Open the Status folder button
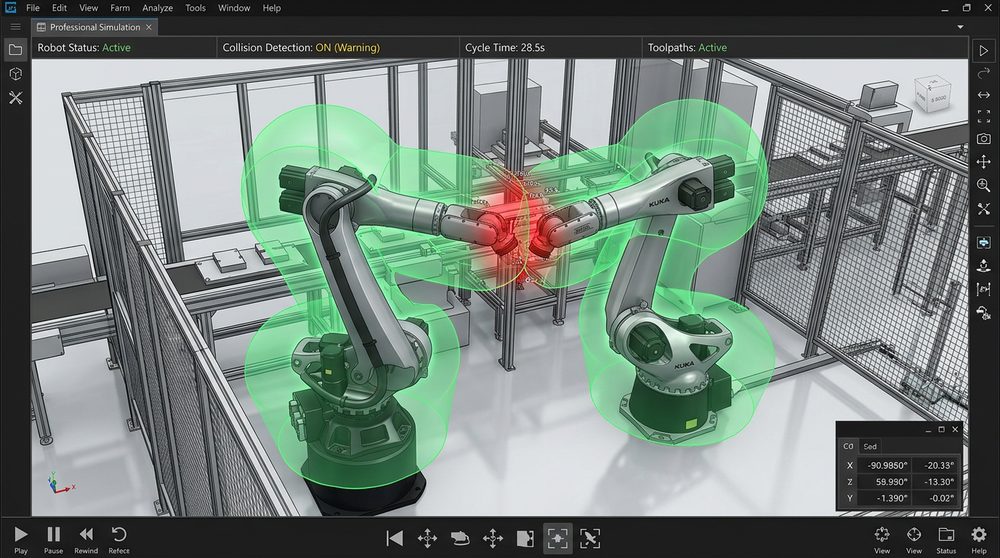This screenshot has width=1000, height=558. [946, 536]
